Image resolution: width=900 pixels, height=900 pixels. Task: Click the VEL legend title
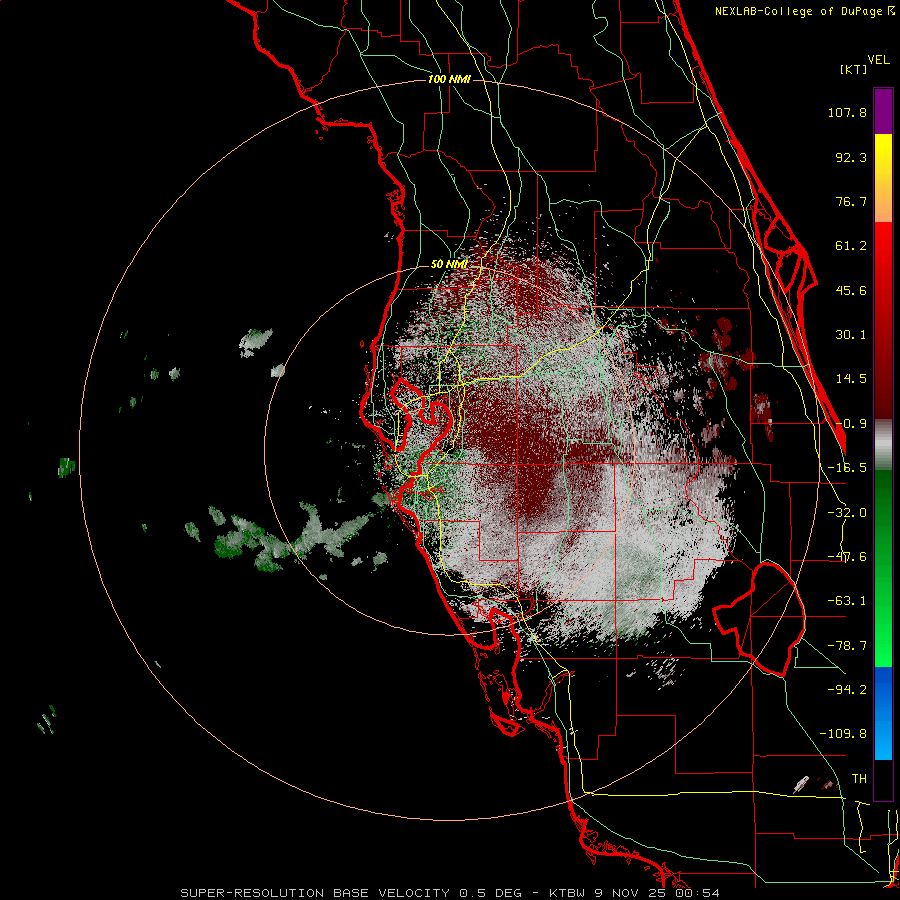(878, 60)
